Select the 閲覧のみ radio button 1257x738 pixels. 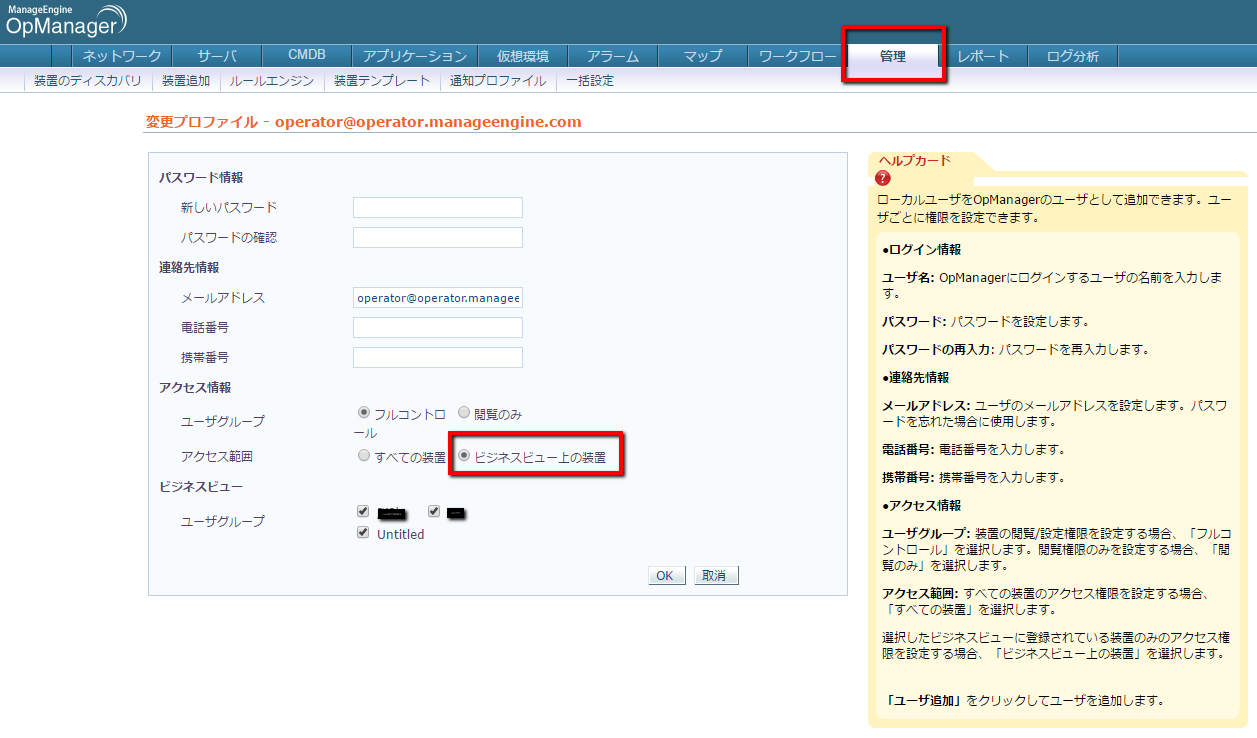pyautogui.click(x=464, y=412)
